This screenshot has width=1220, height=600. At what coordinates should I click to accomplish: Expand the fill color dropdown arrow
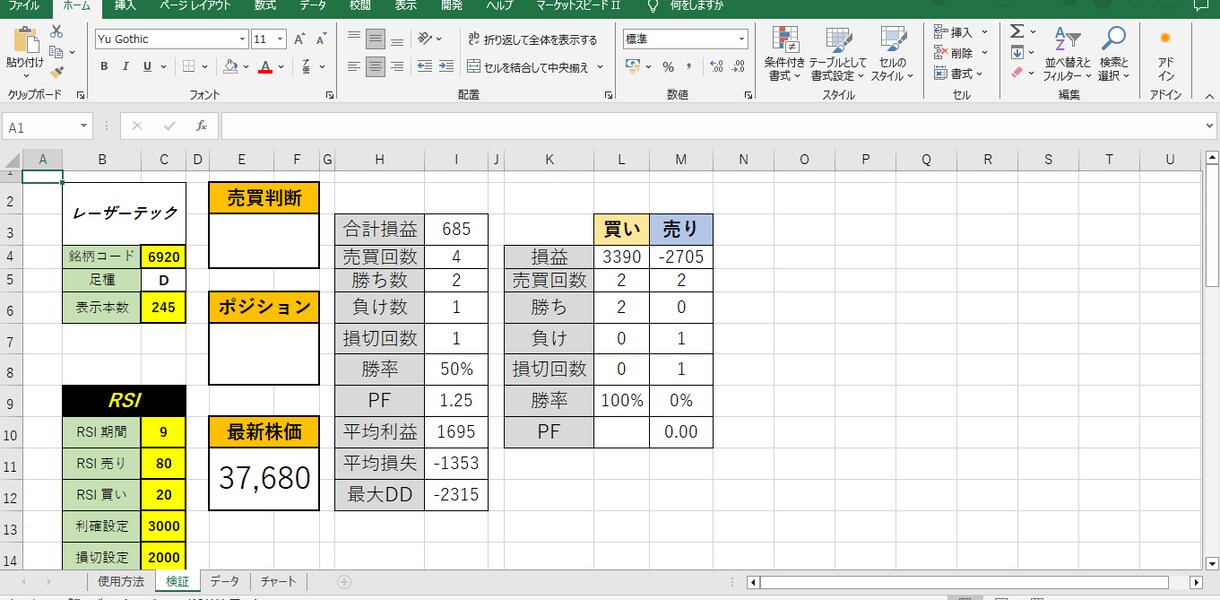[246, 67]
